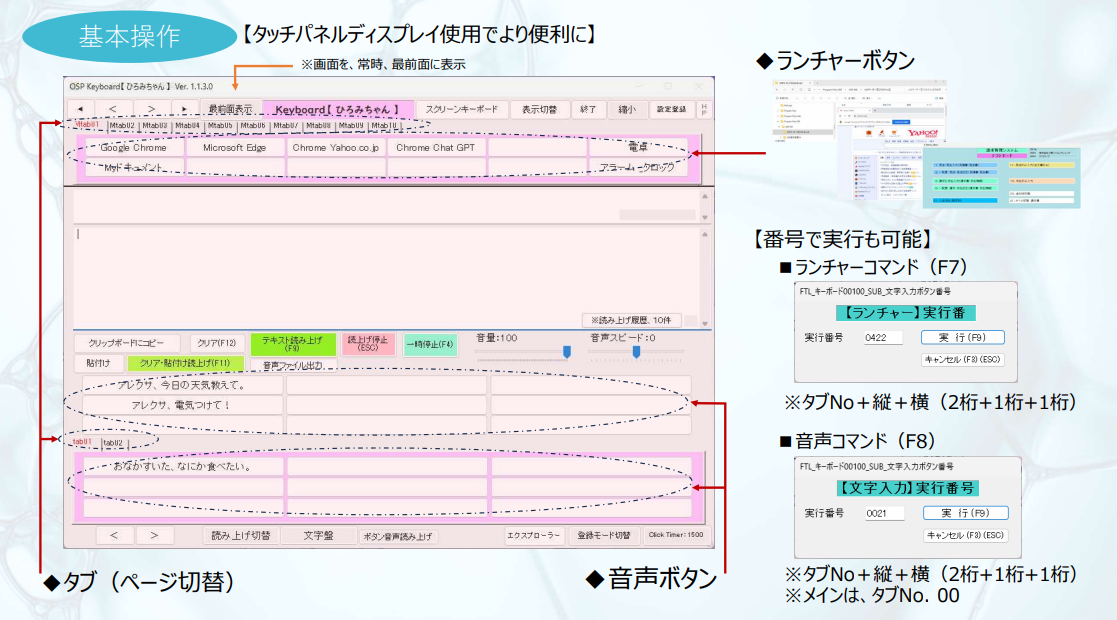Click the 0422 field in the ランチャー dialog
This screenshot has width=1117, height=620.
point(883,338)
